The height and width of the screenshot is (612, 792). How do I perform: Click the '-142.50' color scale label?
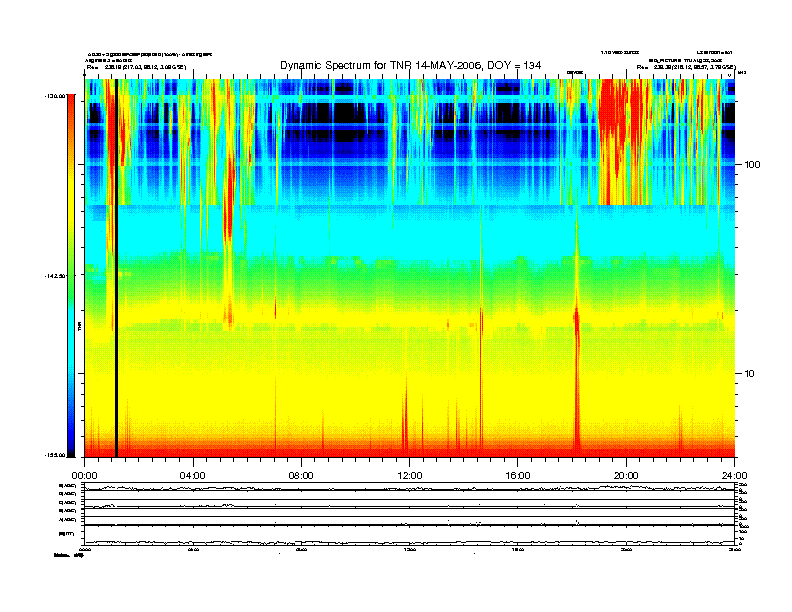55,276
